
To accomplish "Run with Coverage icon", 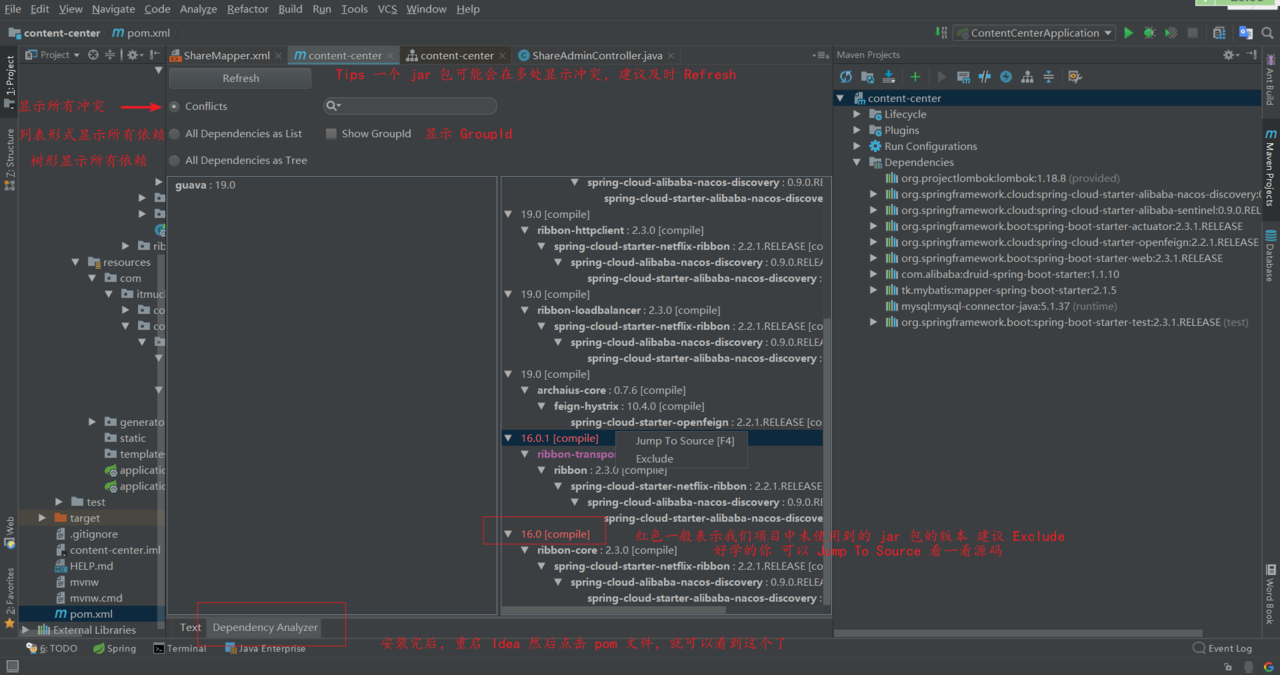I will tap(1170, 33).
